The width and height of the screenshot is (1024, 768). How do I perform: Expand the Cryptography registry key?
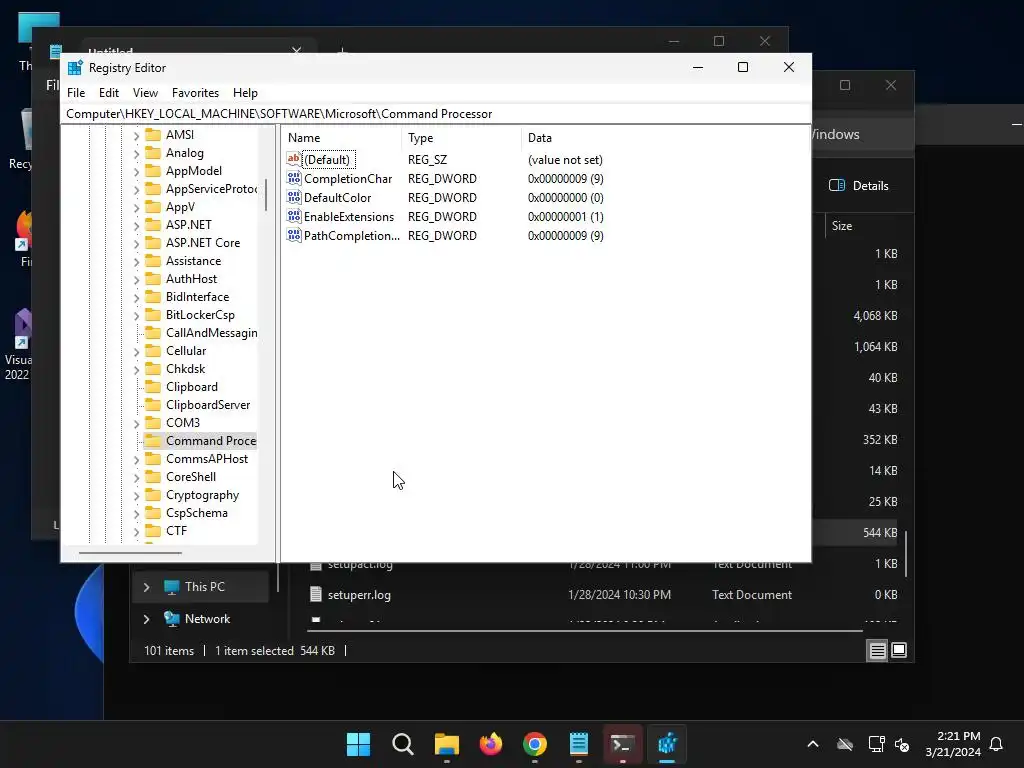click(136, 496)
